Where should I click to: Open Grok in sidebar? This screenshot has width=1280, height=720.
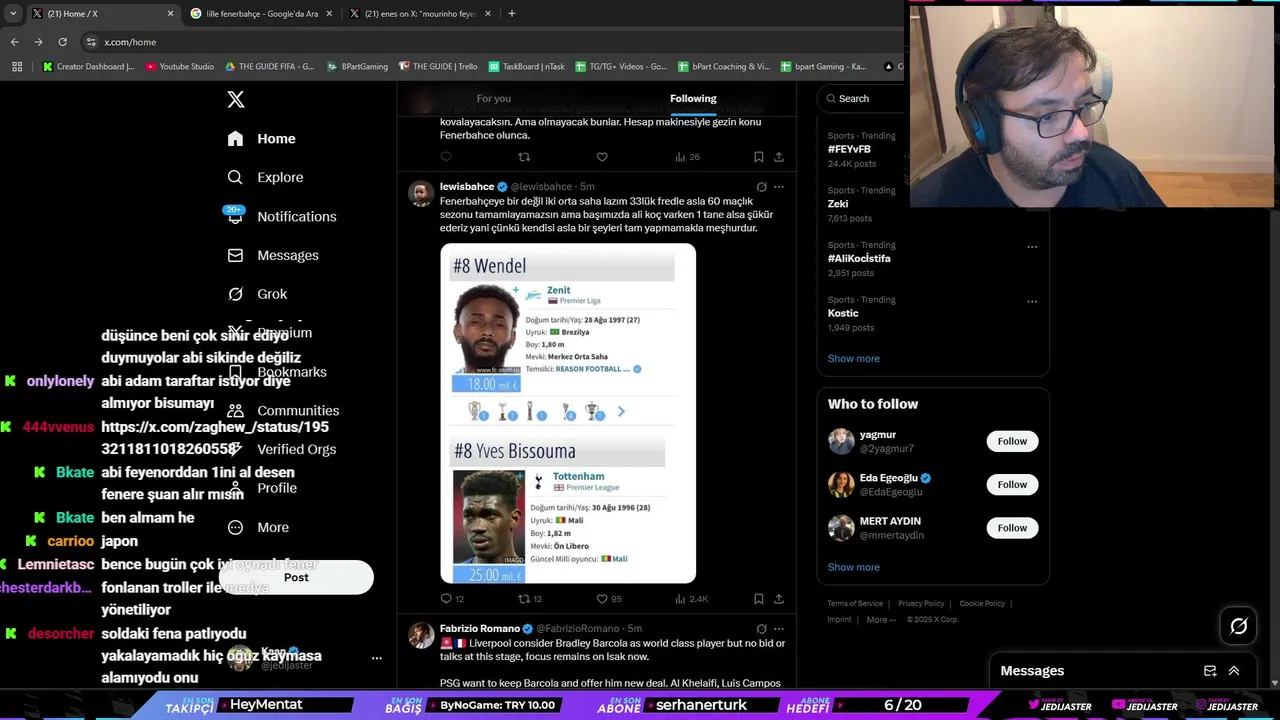click(258, 294)
